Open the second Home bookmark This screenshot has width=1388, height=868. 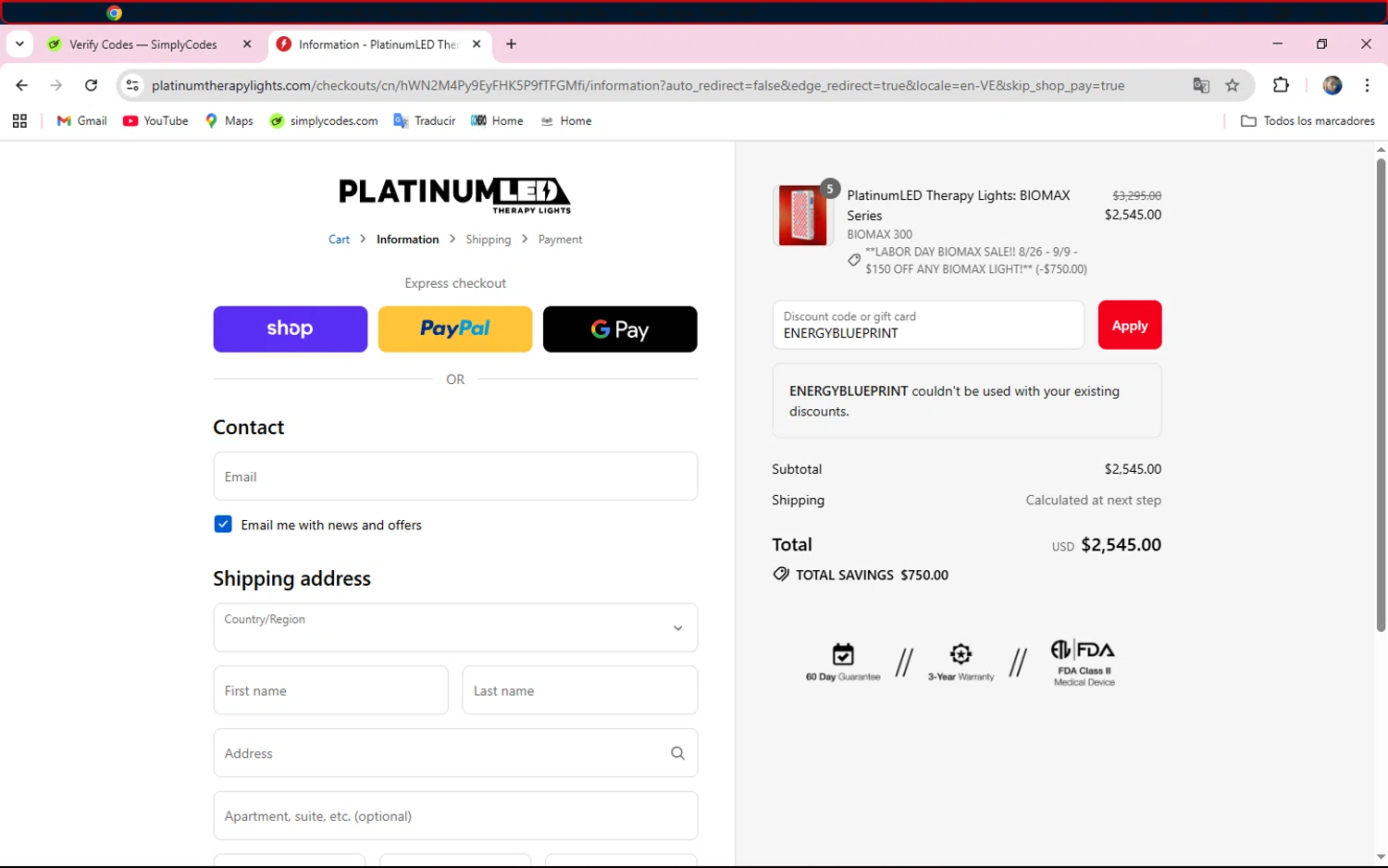566,121
